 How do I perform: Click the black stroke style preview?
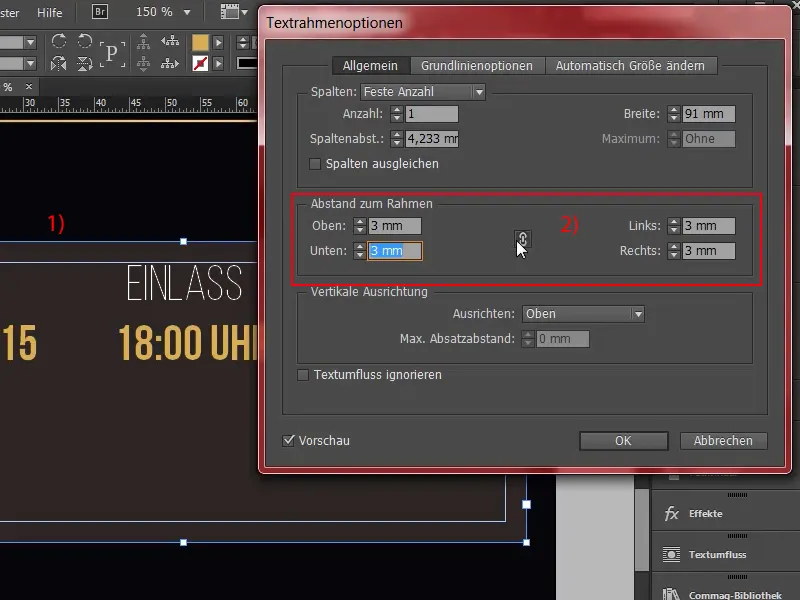247,63
